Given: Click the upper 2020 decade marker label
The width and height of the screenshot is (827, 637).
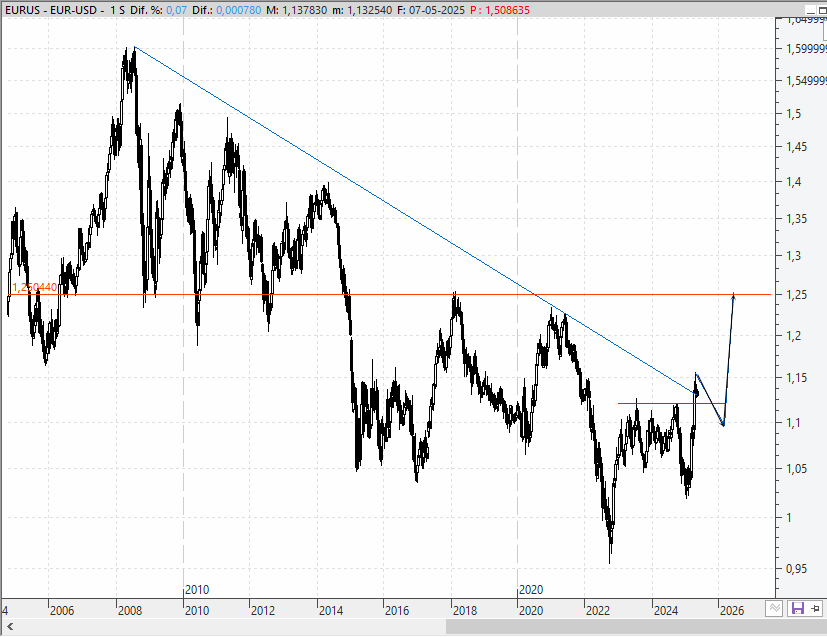Looking at the screenshot, I should click(x=531, y=590).
